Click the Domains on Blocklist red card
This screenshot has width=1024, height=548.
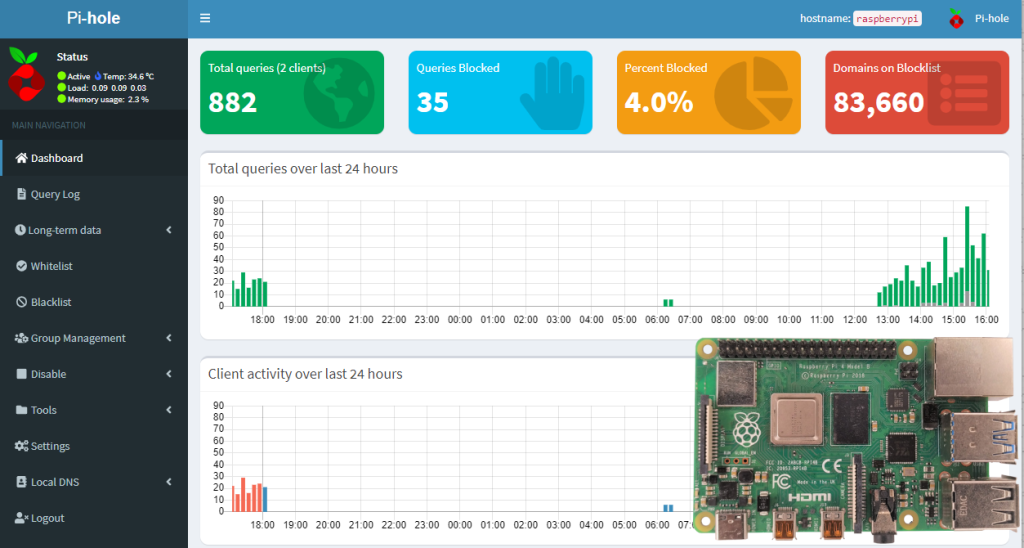pyautogui.click(x=917, y=93)
